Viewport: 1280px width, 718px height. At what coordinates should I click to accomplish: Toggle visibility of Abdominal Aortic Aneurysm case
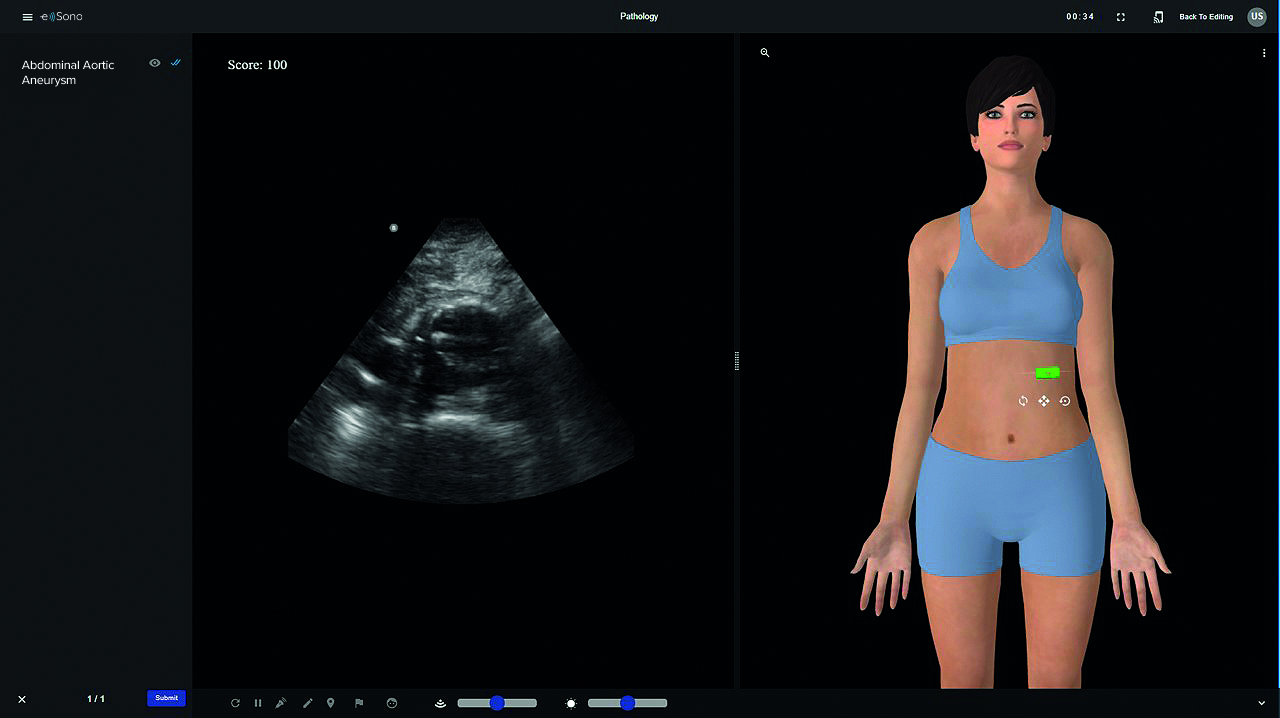pyautogui.click(x=155, y=62)
